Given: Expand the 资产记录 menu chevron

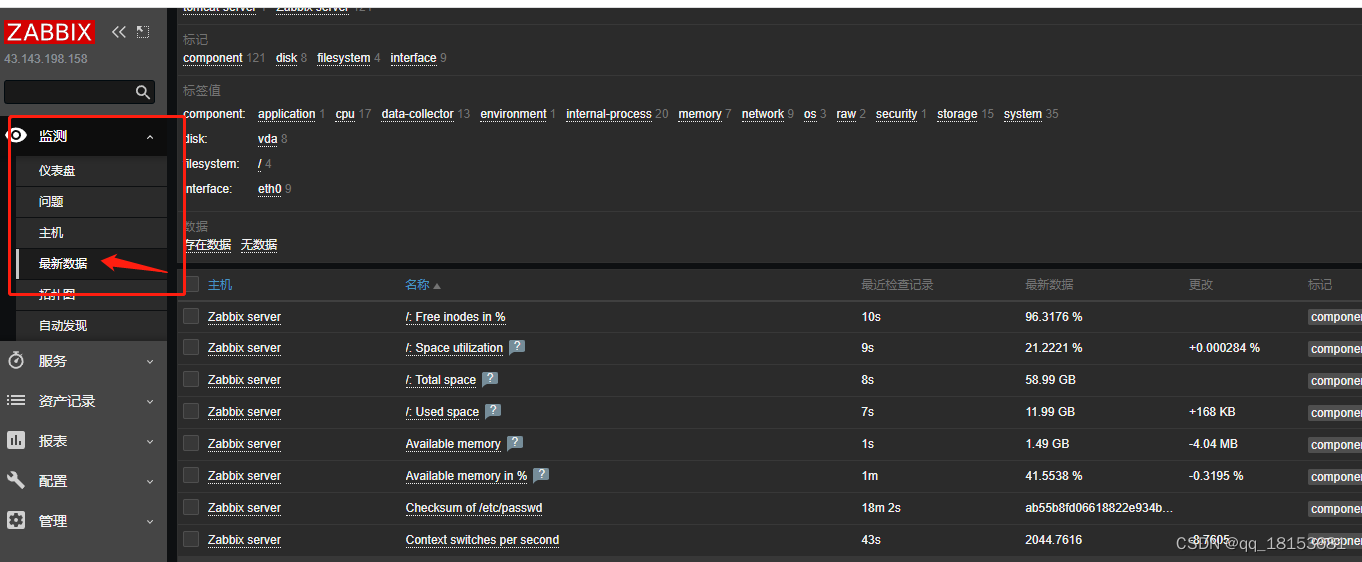Looking at the screenshot, I should pyautogui.click(x=150, y=402).
